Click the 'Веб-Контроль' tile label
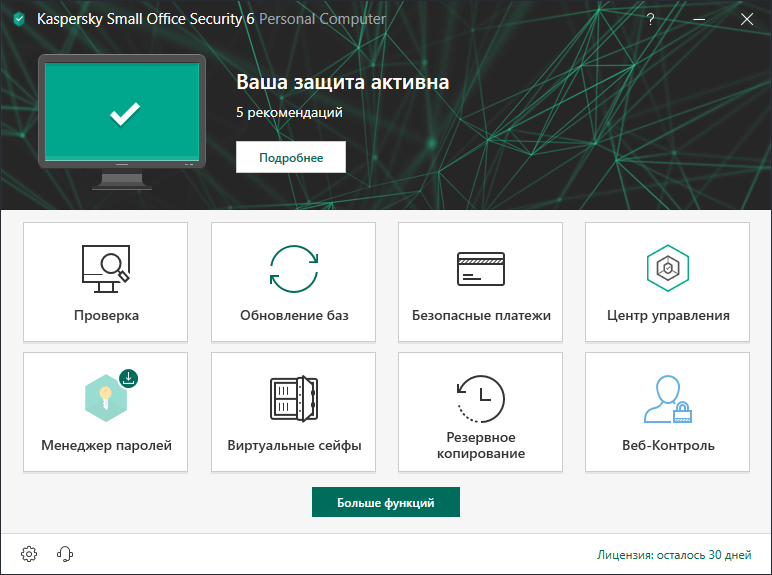This screenshot has height=575, width=772. point(668,446)
